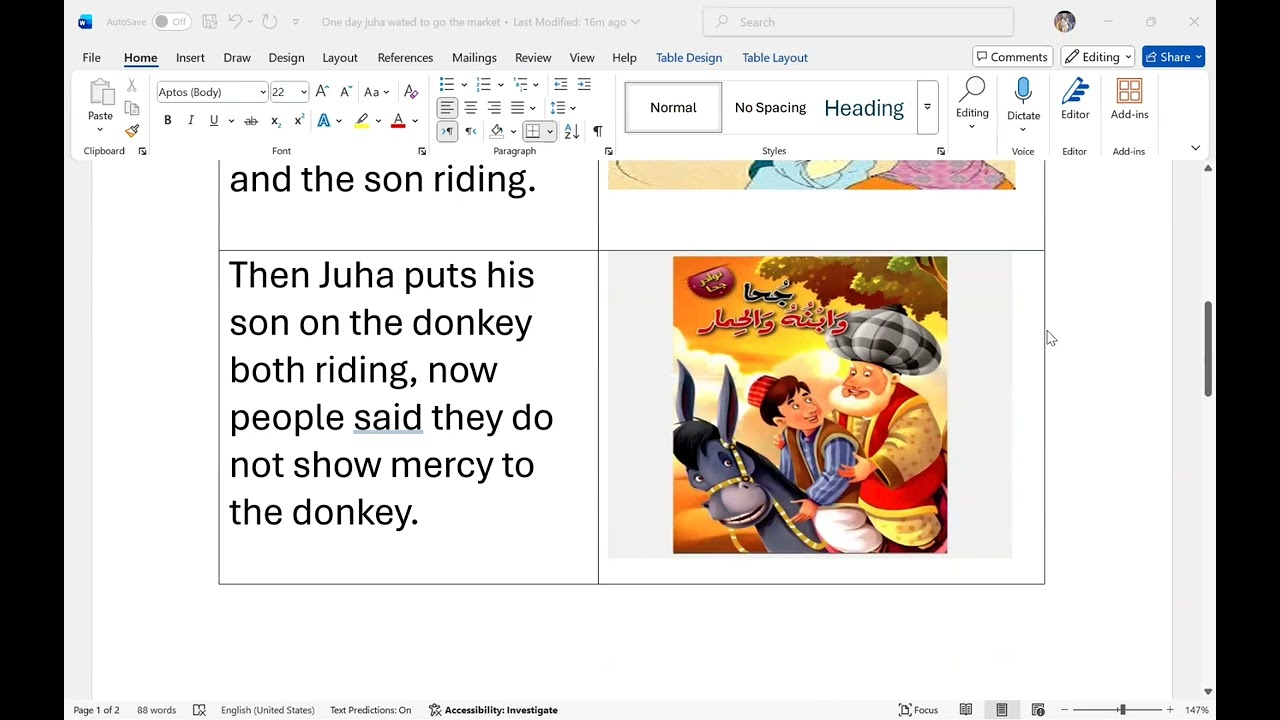Align text right
Screen dimensions: 1280x720
[494, 107]
